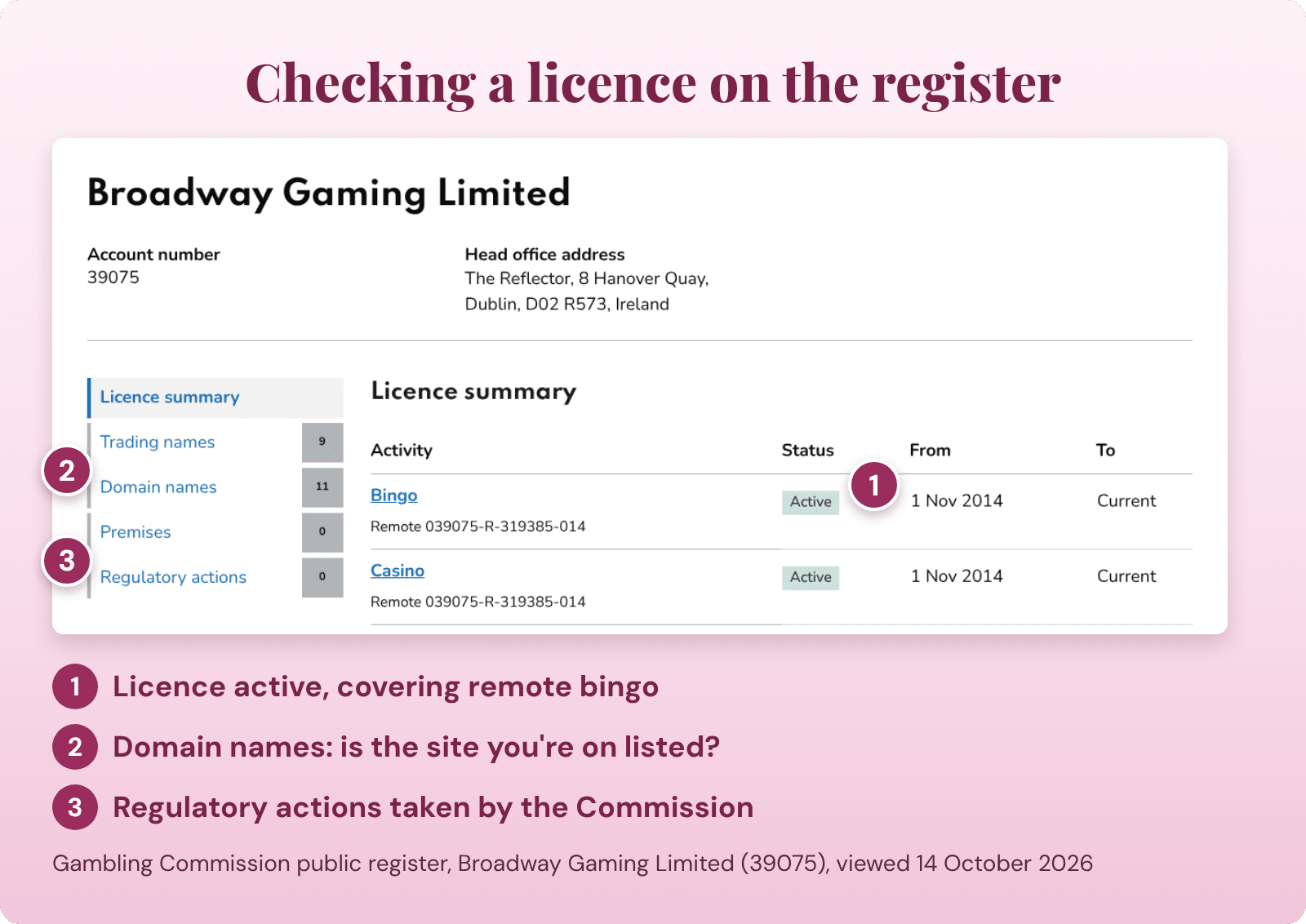Click the Gambling Commission public register caption

click(572, 864)
